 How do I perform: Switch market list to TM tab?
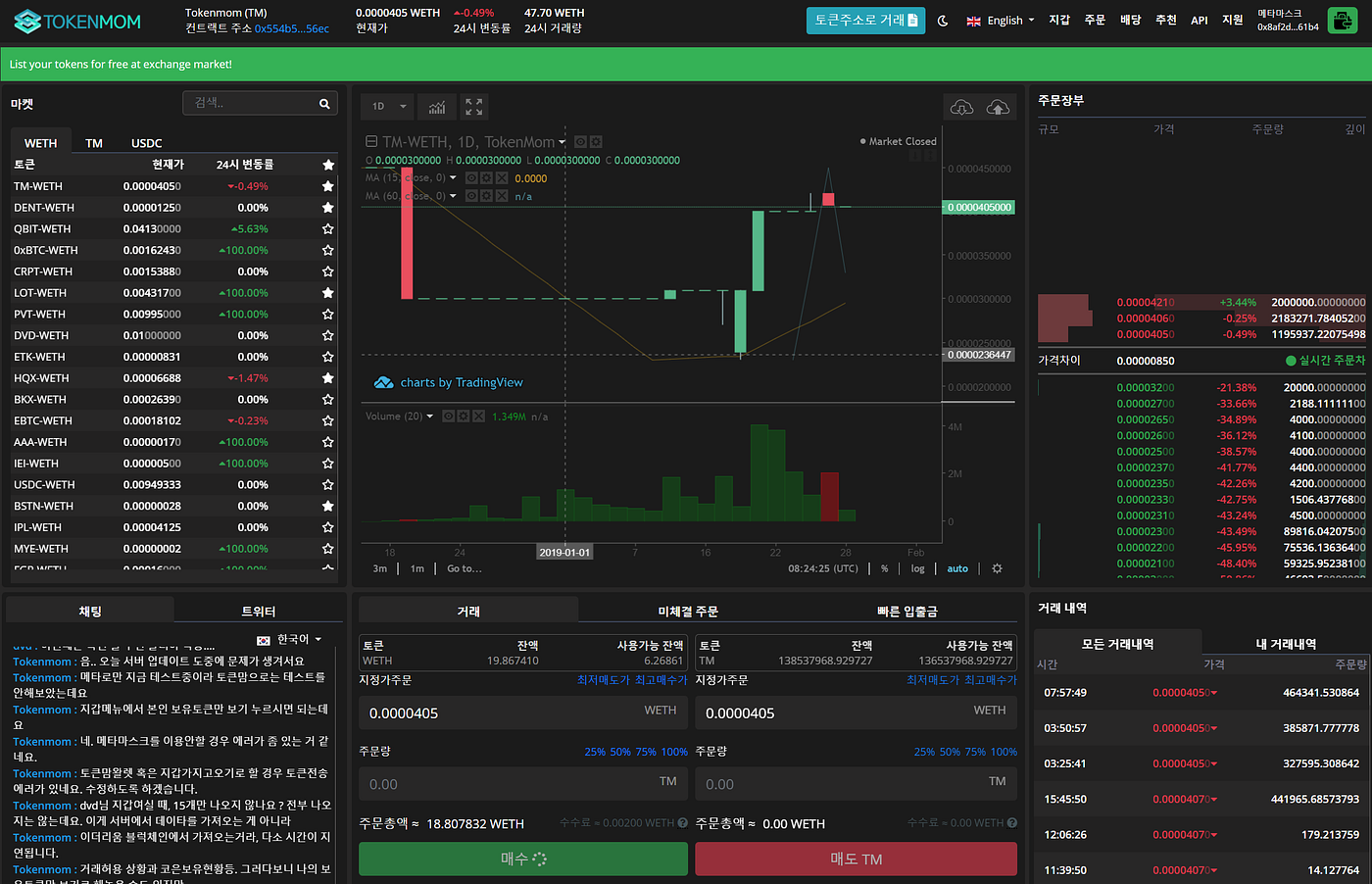click(x=94, y=143)
